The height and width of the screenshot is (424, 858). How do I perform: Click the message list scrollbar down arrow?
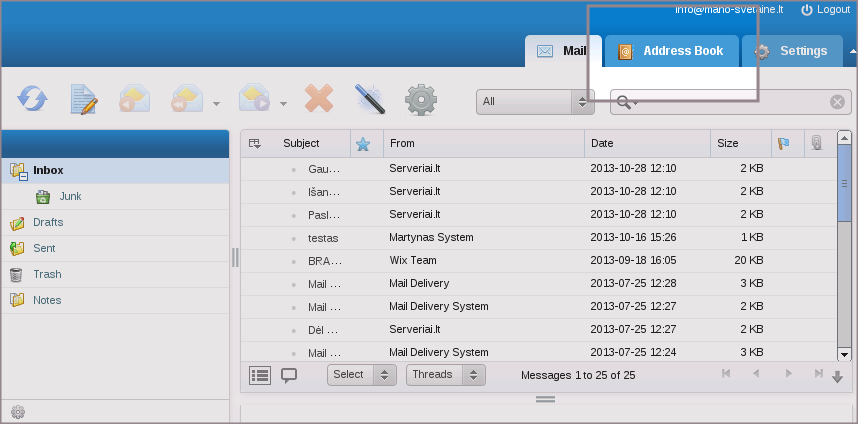point(844,354)
